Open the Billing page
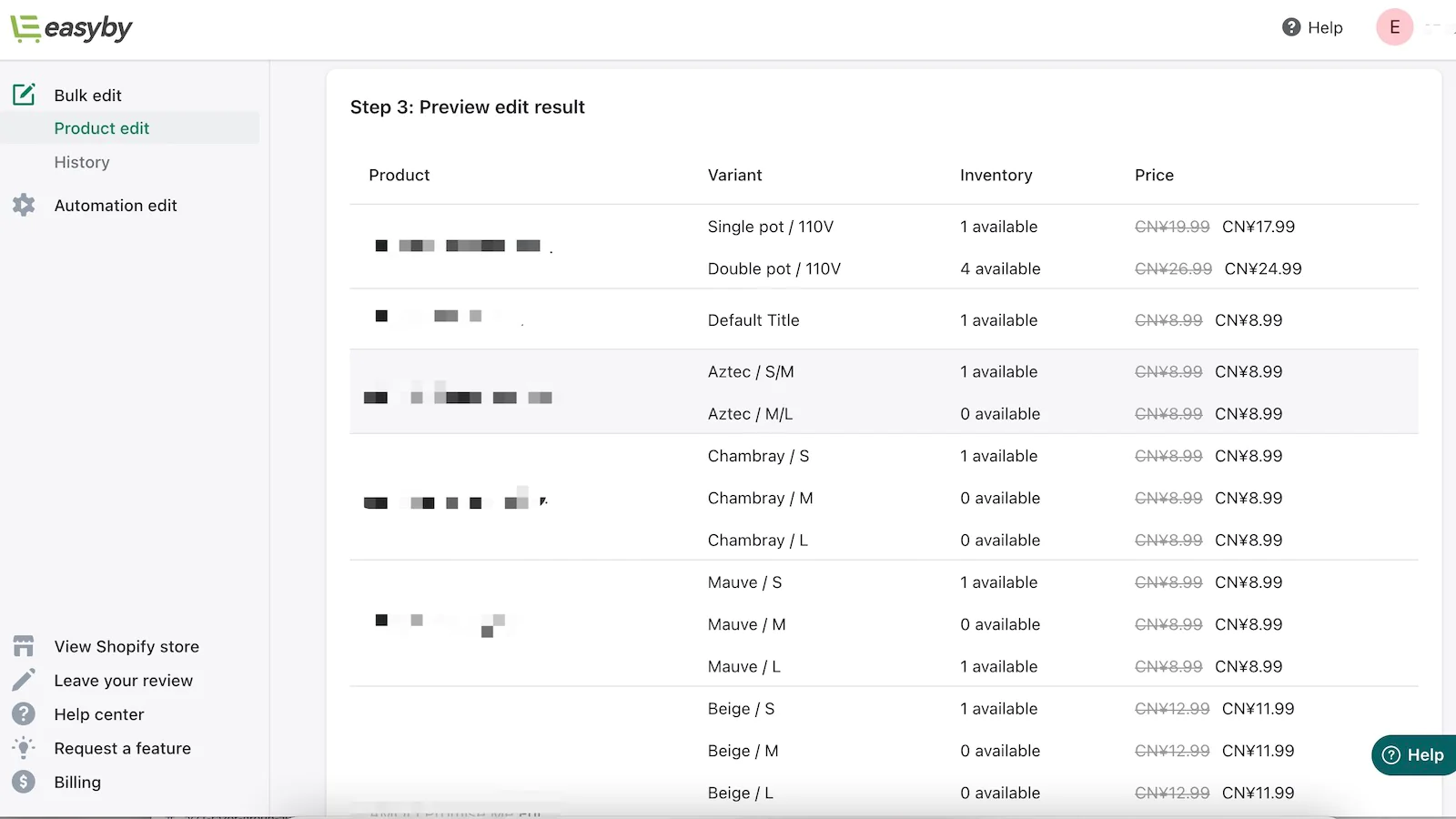 tap(77, 782)
